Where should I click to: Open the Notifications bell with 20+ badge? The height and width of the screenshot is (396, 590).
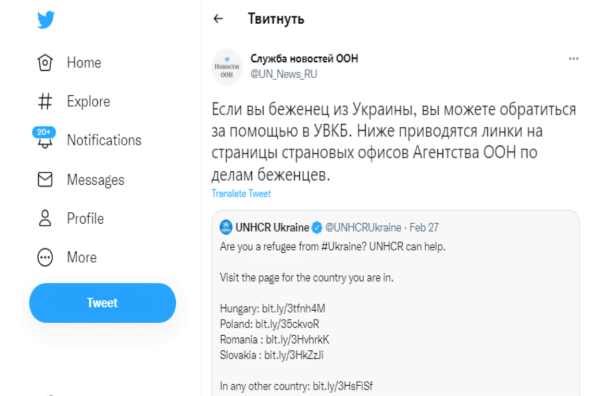pyautogui.click(x=44, y=138)
